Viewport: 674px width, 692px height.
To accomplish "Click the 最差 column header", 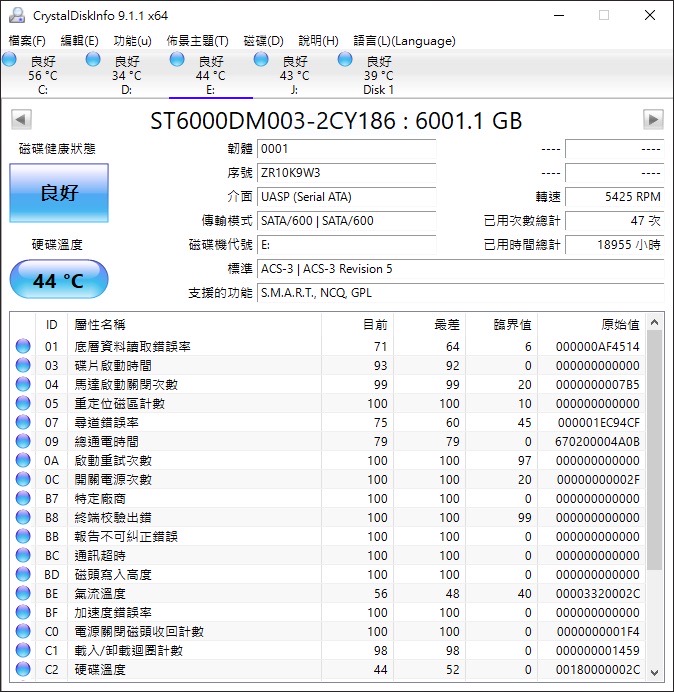I will 429,325.
